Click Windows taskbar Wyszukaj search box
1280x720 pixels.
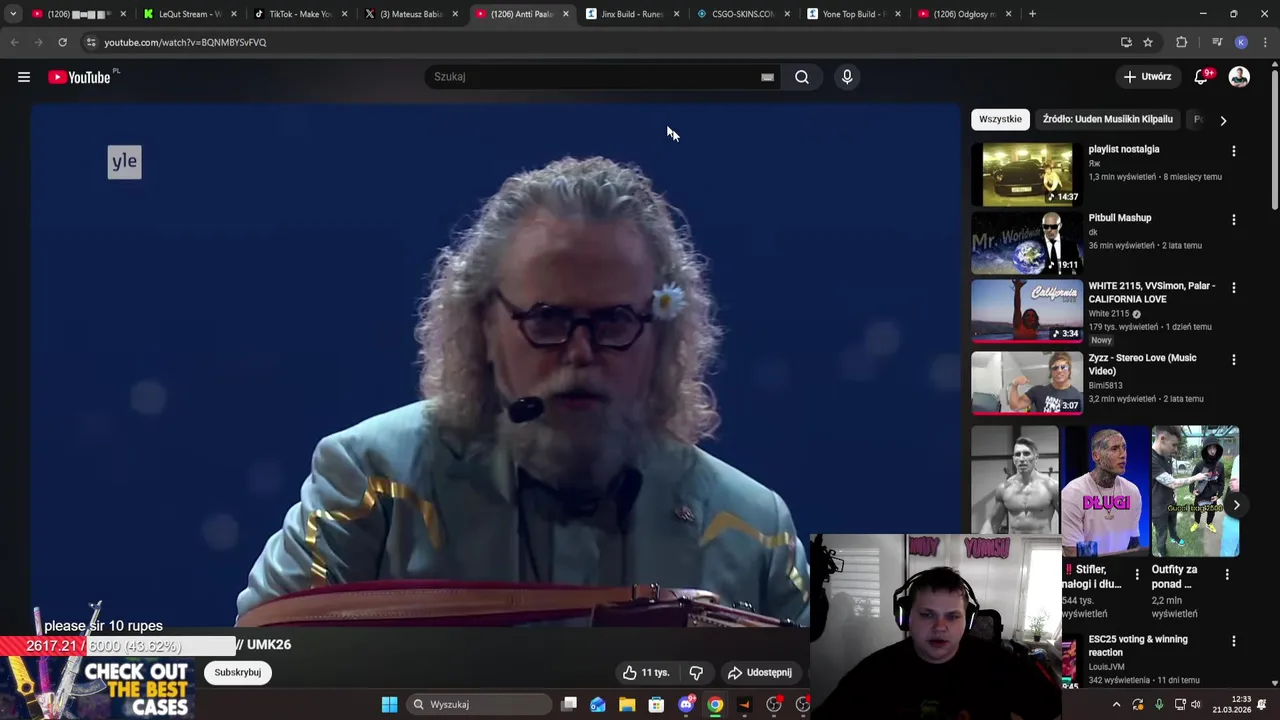click(479, 705)
